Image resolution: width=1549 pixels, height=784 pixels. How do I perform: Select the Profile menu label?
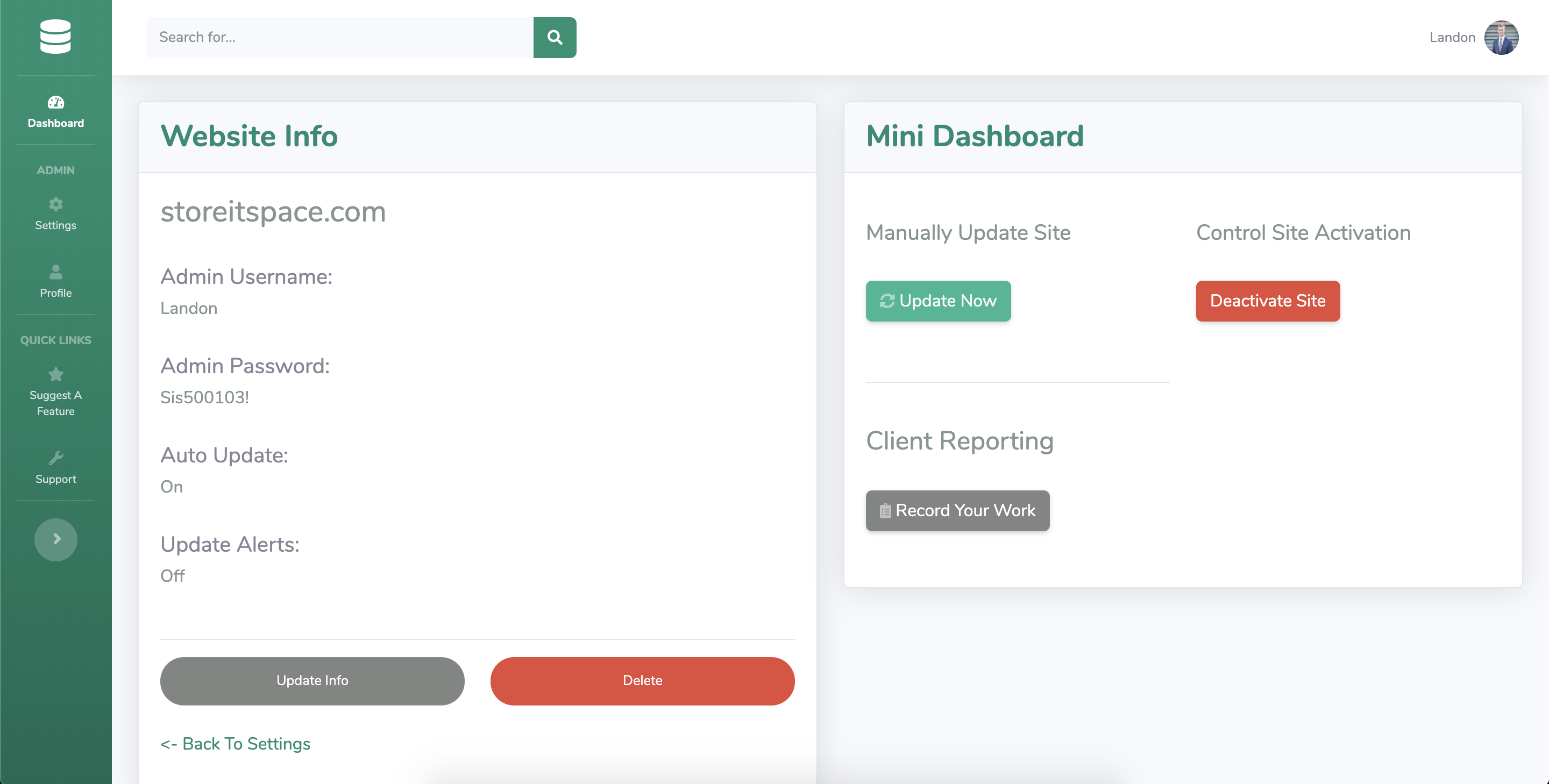click(x=55, y=293)
